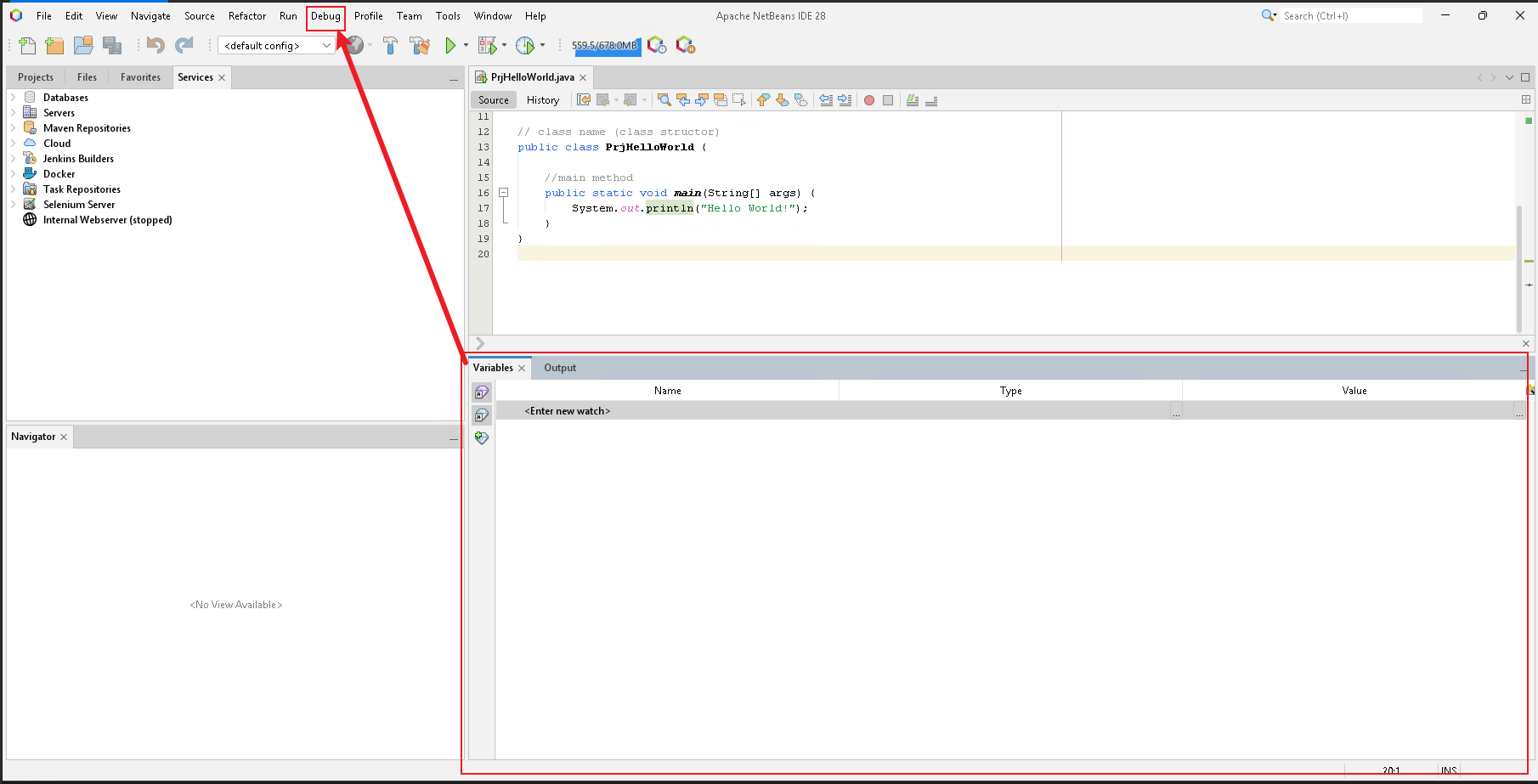The height and width of the screenshot is (784, 1538).
Task: Stop Macro Recording square icon
Action: (888, 100)
